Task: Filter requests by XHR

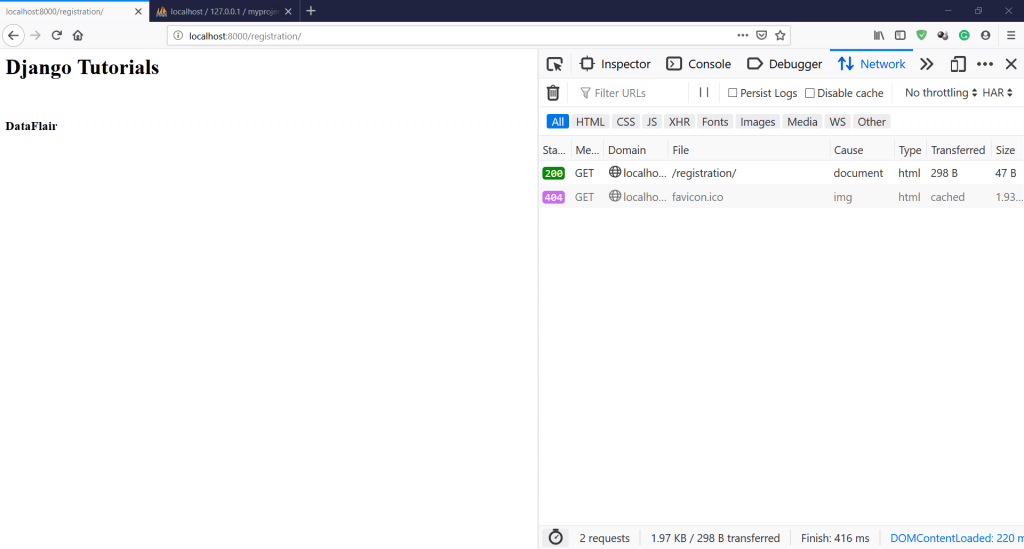Action: point(679,122)
